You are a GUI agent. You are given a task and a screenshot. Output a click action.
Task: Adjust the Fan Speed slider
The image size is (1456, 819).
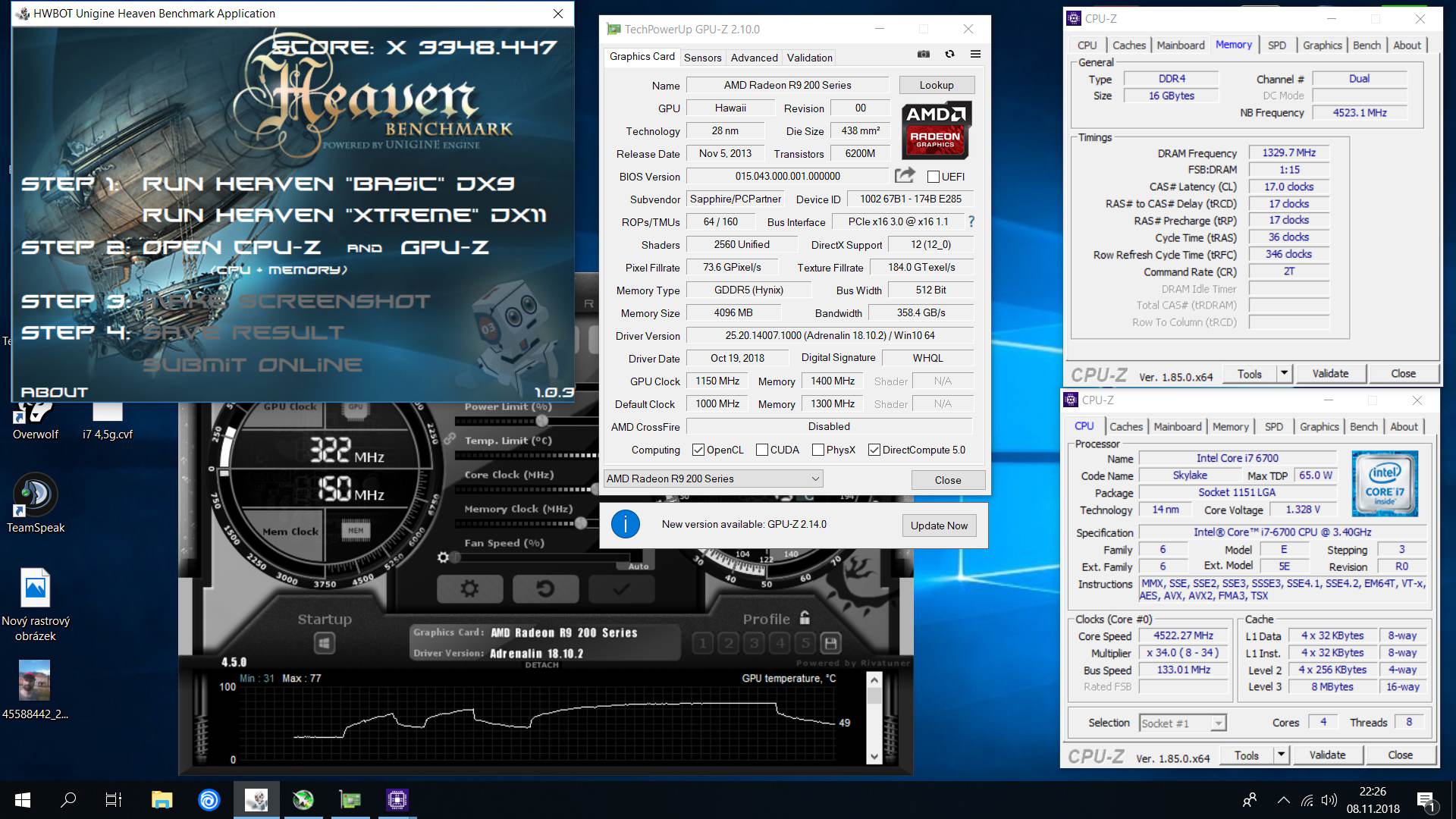(455, 557)
